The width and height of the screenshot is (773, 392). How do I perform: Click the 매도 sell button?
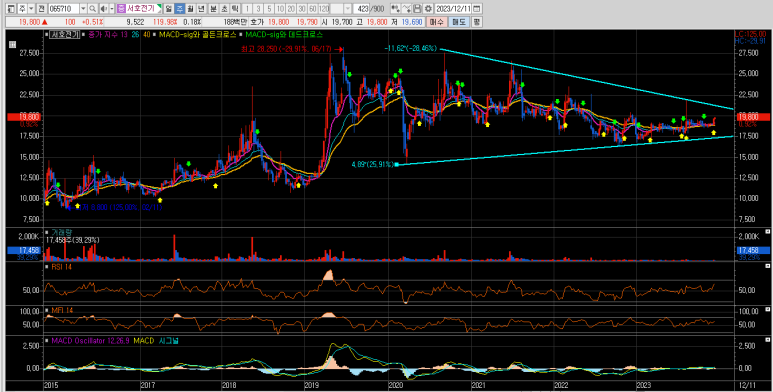[x=459, y=22]
